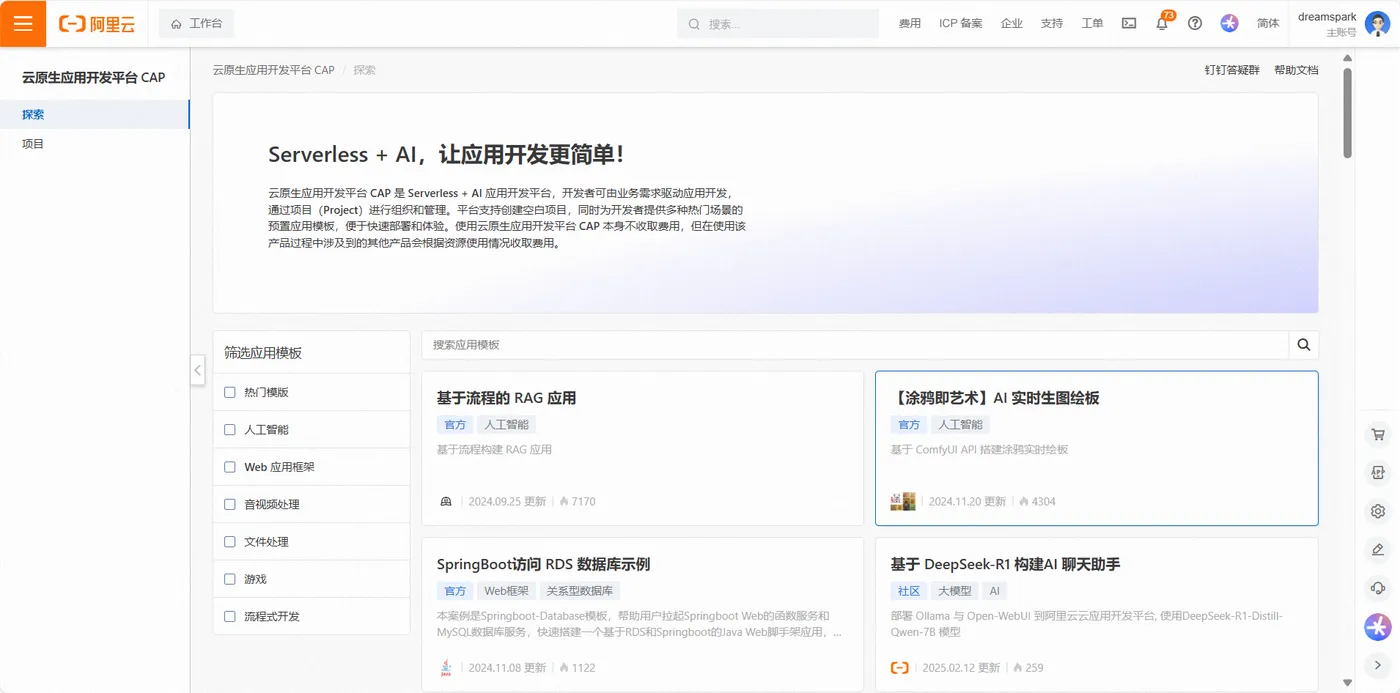The width and height of the screenshot is (1400, 693).
Task: Check the 流程式开发 filter checkbox
Action: coord(230,617)
